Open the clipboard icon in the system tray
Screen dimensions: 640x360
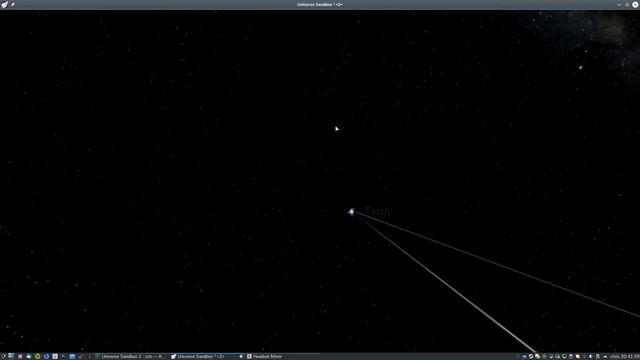pyautogui.click(x=571, y=356)
